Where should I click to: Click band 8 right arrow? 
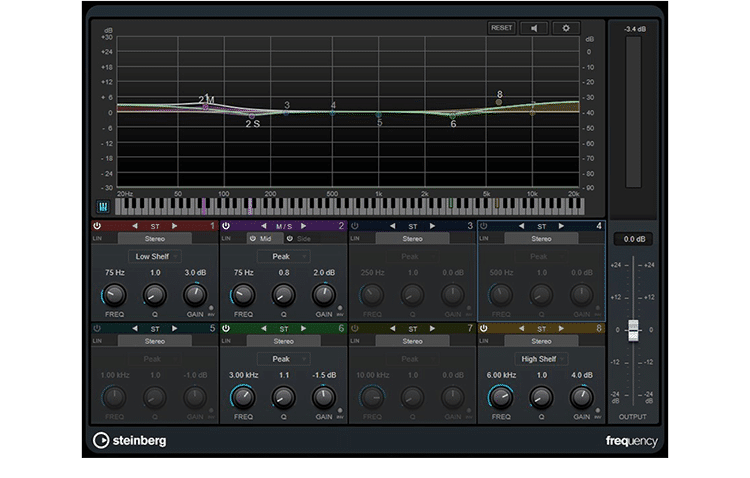point(561,328)
